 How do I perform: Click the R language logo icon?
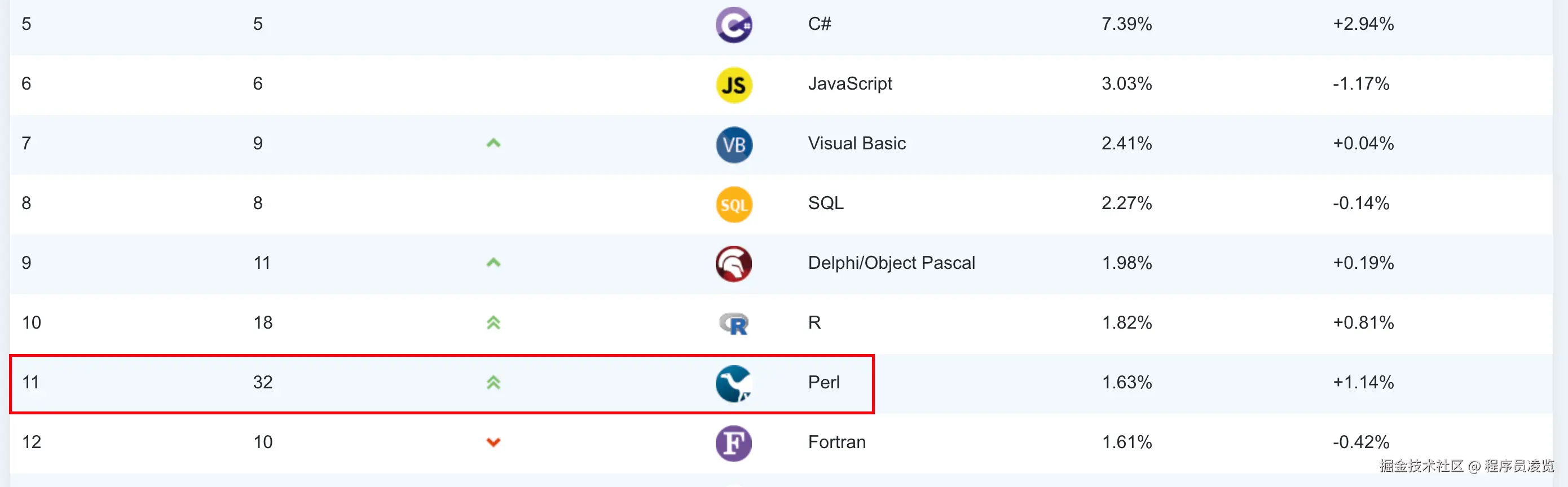tap(733, 324)
